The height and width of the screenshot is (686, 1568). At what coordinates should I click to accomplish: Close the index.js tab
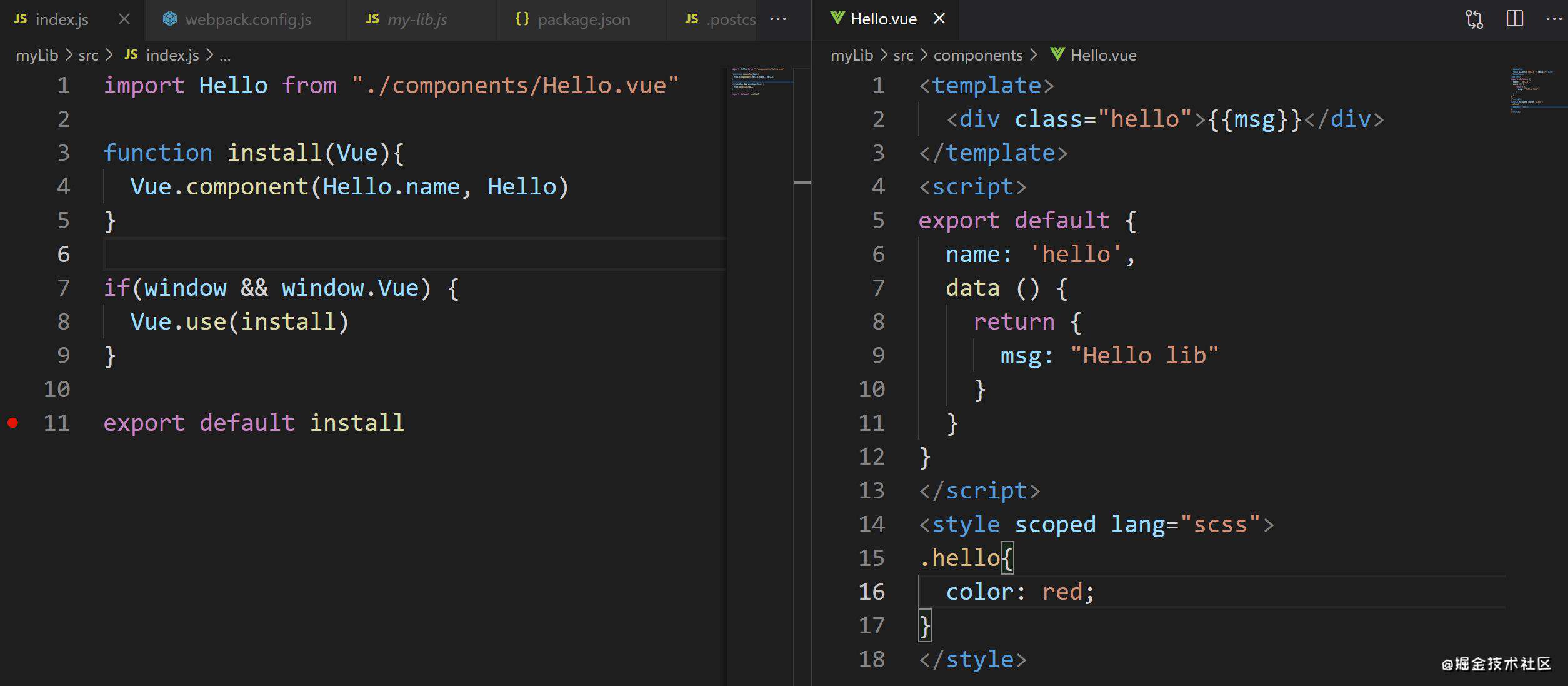124,19
